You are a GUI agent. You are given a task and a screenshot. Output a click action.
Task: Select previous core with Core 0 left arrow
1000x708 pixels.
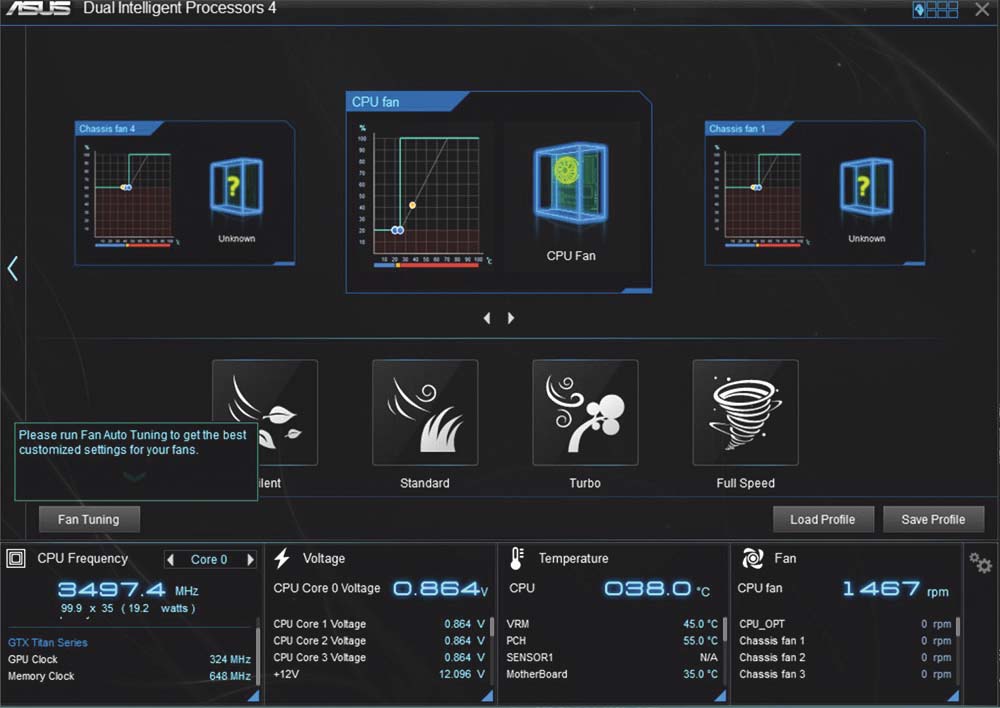tap(170, 559)
